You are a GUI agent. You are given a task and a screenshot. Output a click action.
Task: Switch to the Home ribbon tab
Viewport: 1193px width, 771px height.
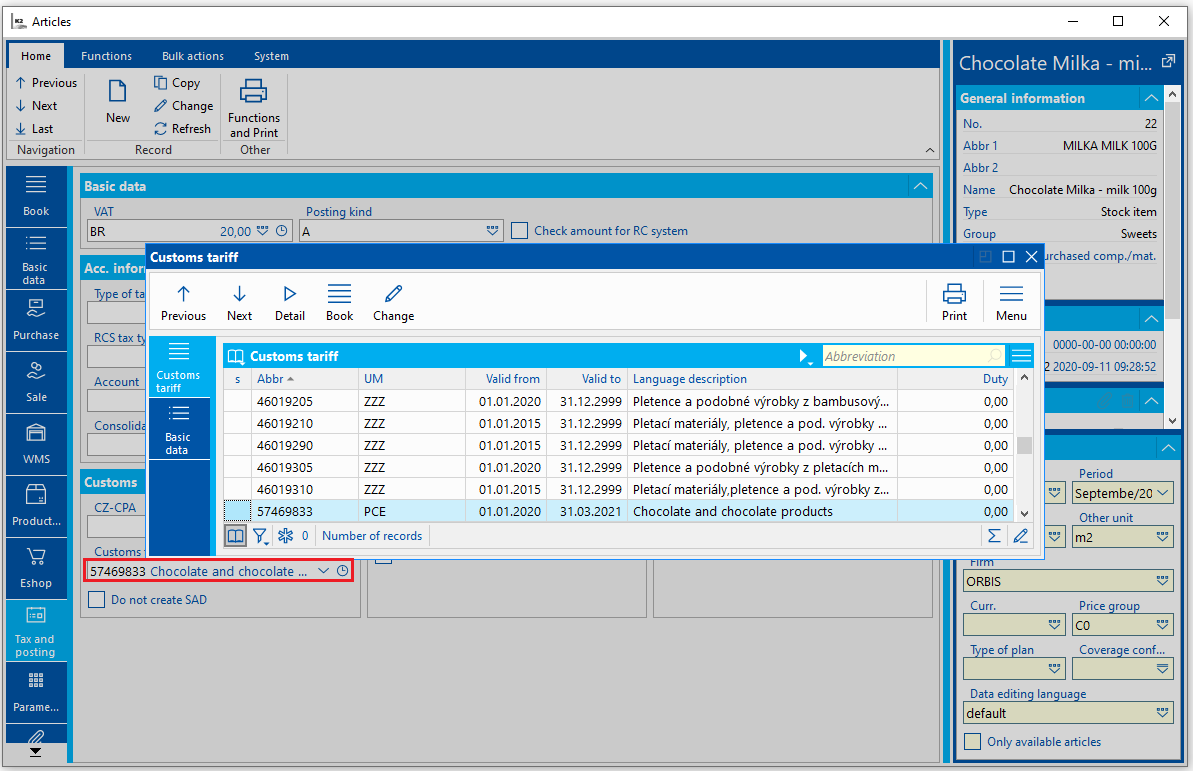(x=36, y=56)
